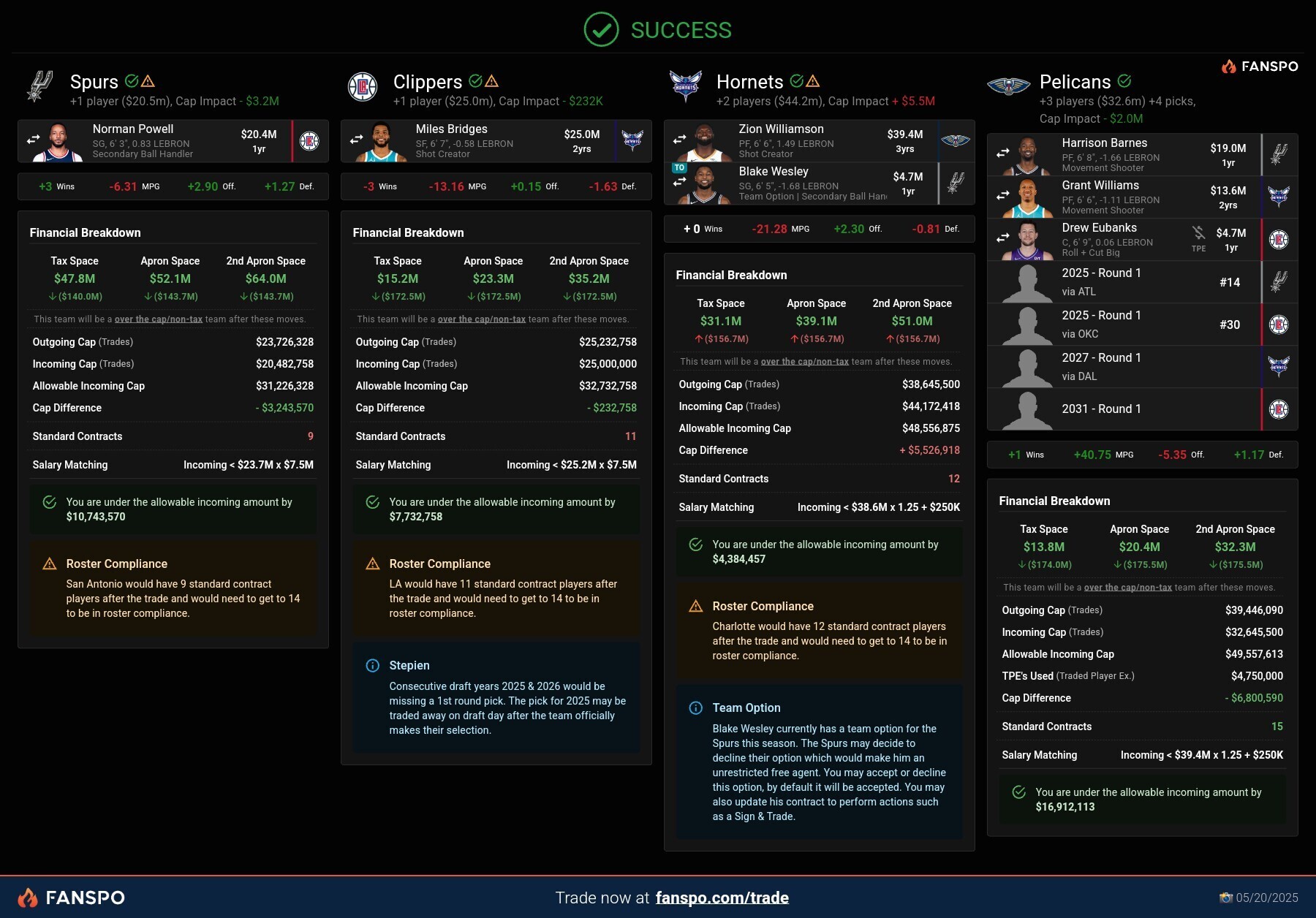Screen dimensions: 1316x918
Task: Click the Spurs logo on Blake Wesley's row
Action: point(956,183)
